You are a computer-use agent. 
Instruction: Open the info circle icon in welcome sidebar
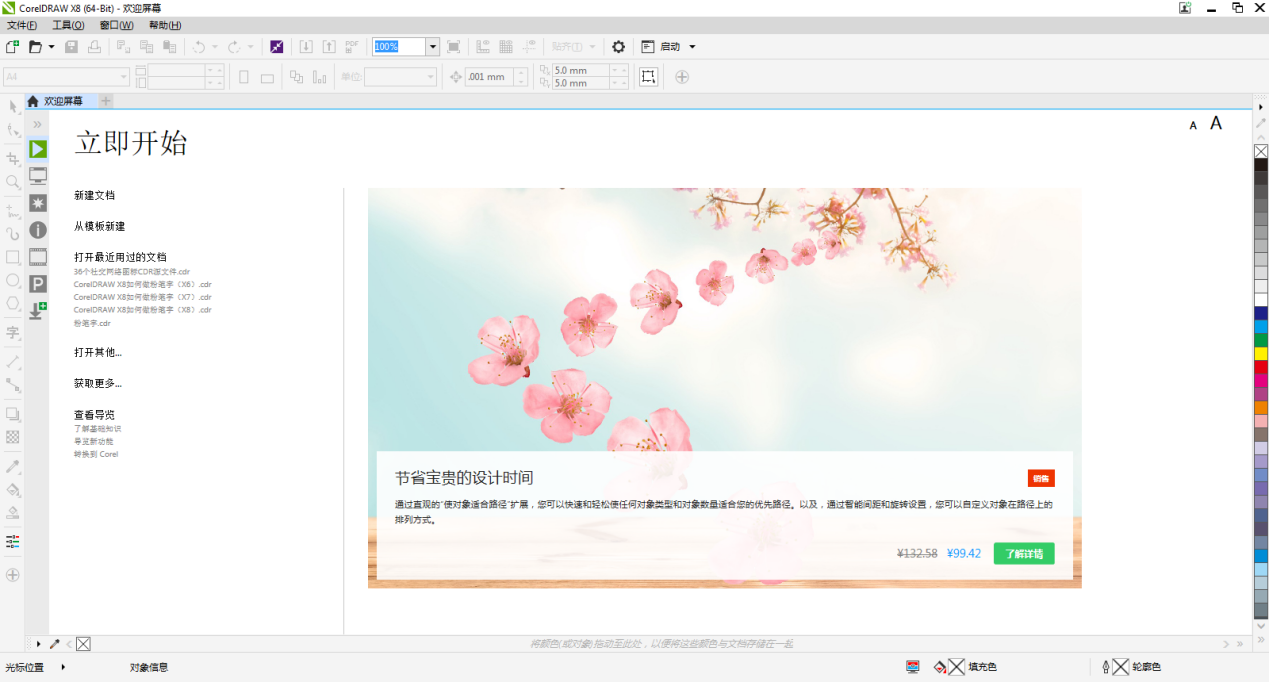coord(38,230)
